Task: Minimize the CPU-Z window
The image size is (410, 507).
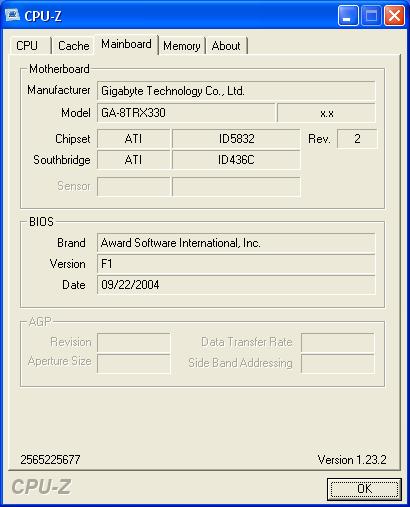Action: pyautogui.click(x=348, y=15)
